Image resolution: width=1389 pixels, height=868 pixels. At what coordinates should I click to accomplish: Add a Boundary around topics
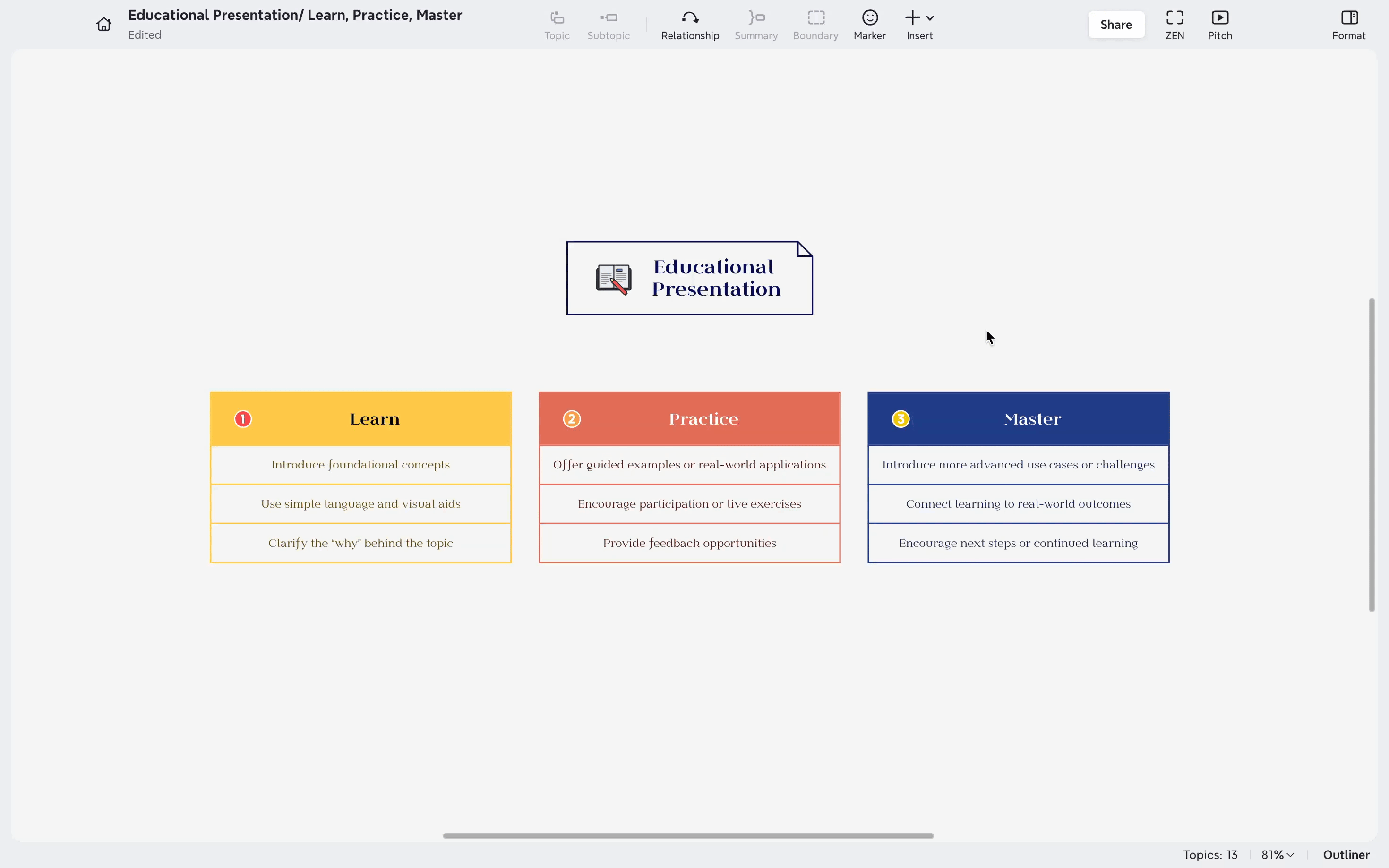click(x=815, y=26)
